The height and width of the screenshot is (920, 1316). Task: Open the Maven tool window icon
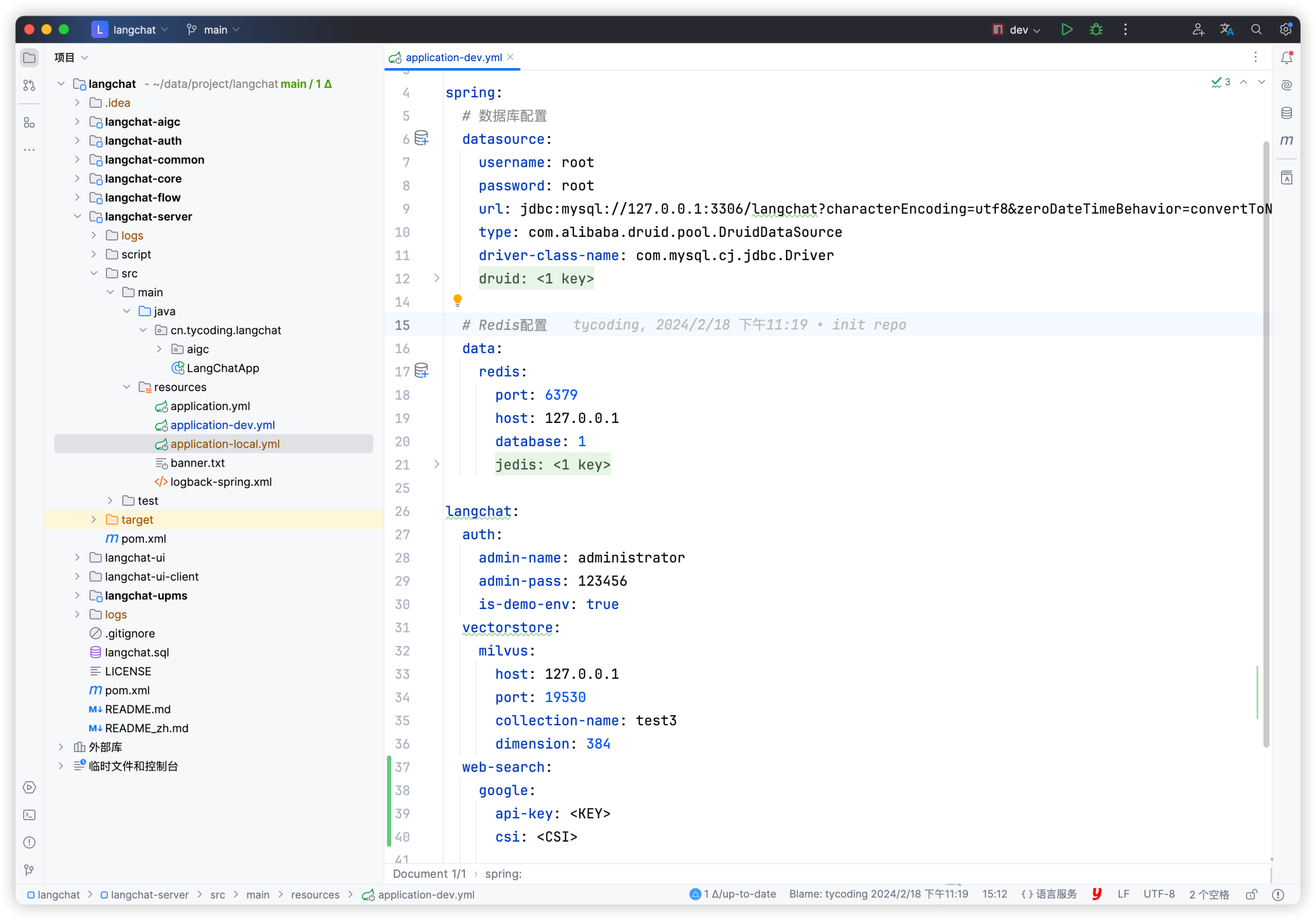coord(1286,140)
